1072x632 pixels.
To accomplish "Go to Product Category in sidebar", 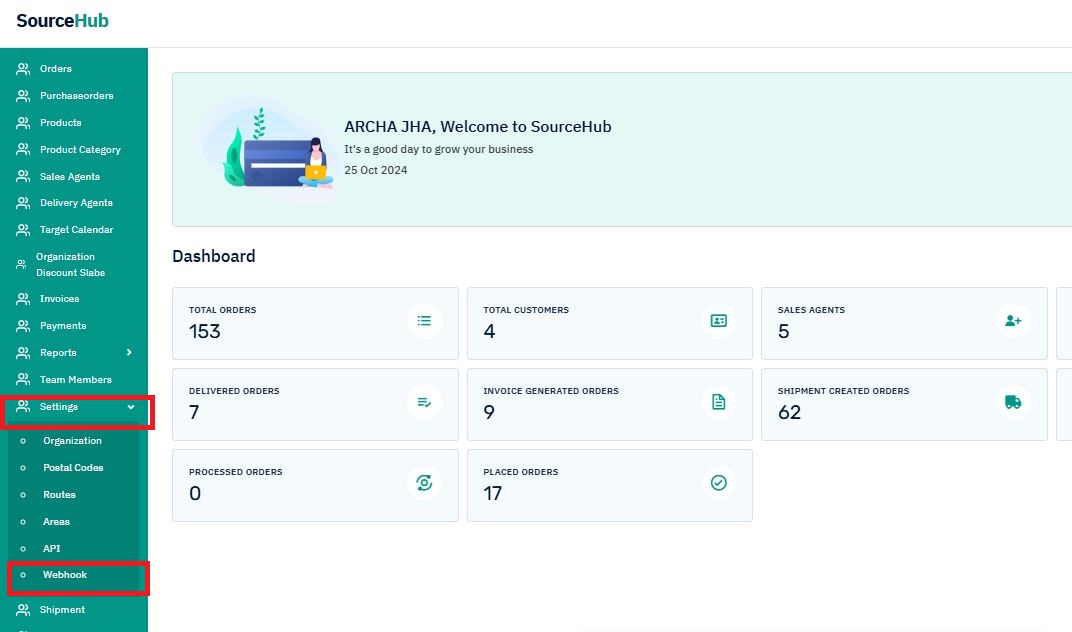I will pos(80,150).
